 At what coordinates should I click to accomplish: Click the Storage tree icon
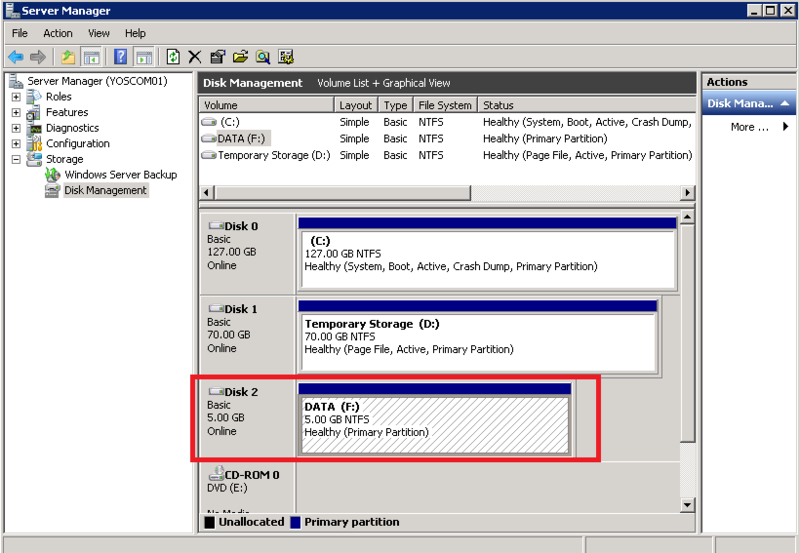(x=34, y=159)
